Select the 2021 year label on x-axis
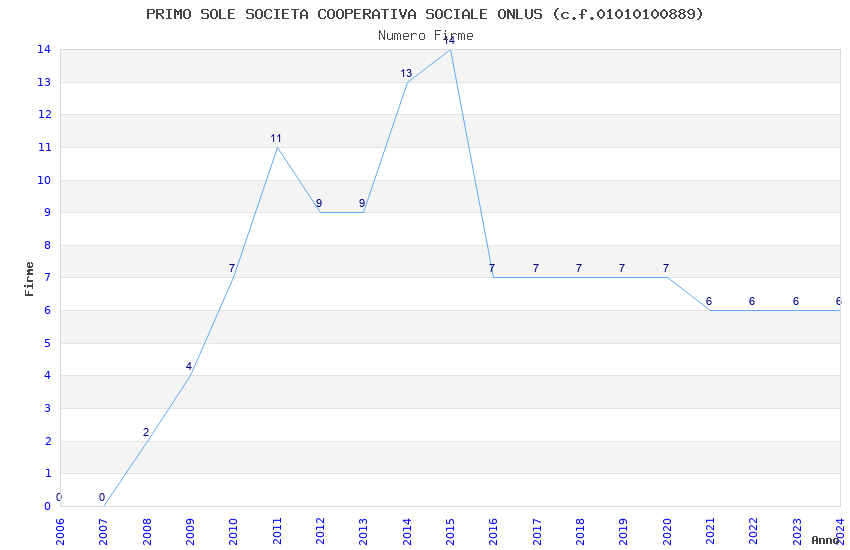Screen dimensions: 850x550 tap(710, 531)
